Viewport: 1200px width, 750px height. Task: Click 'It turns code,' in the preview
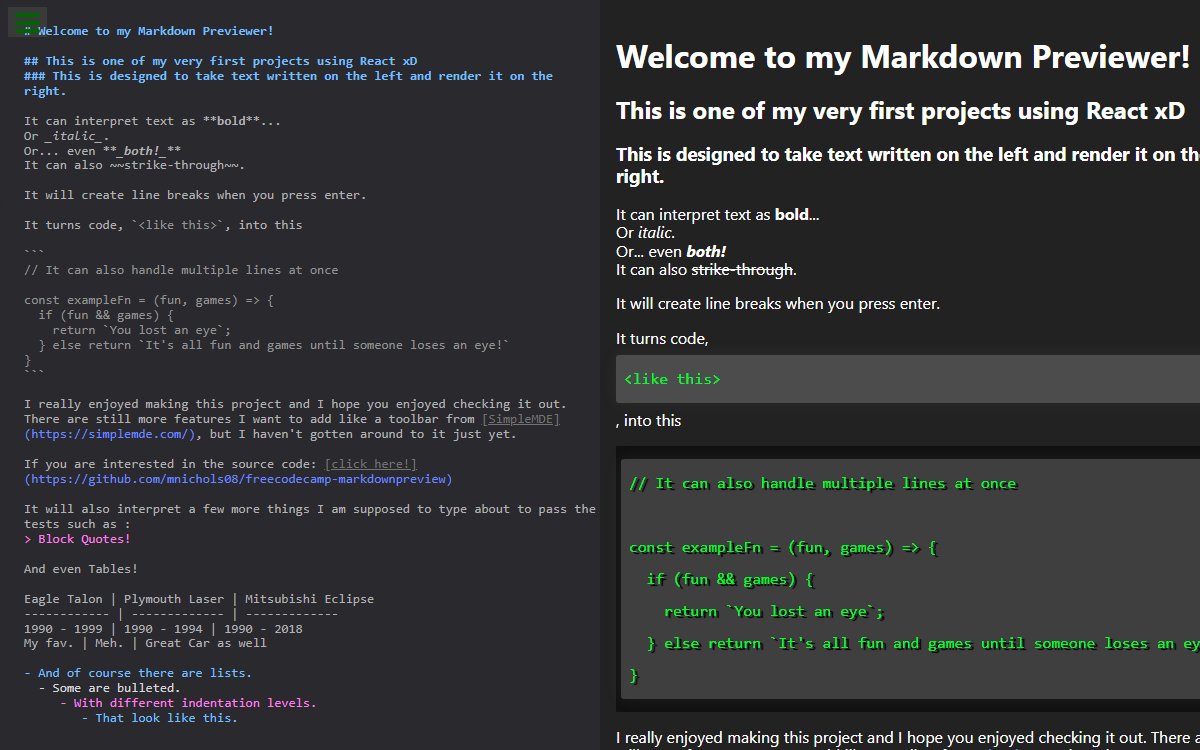click(x=662, y=339)
